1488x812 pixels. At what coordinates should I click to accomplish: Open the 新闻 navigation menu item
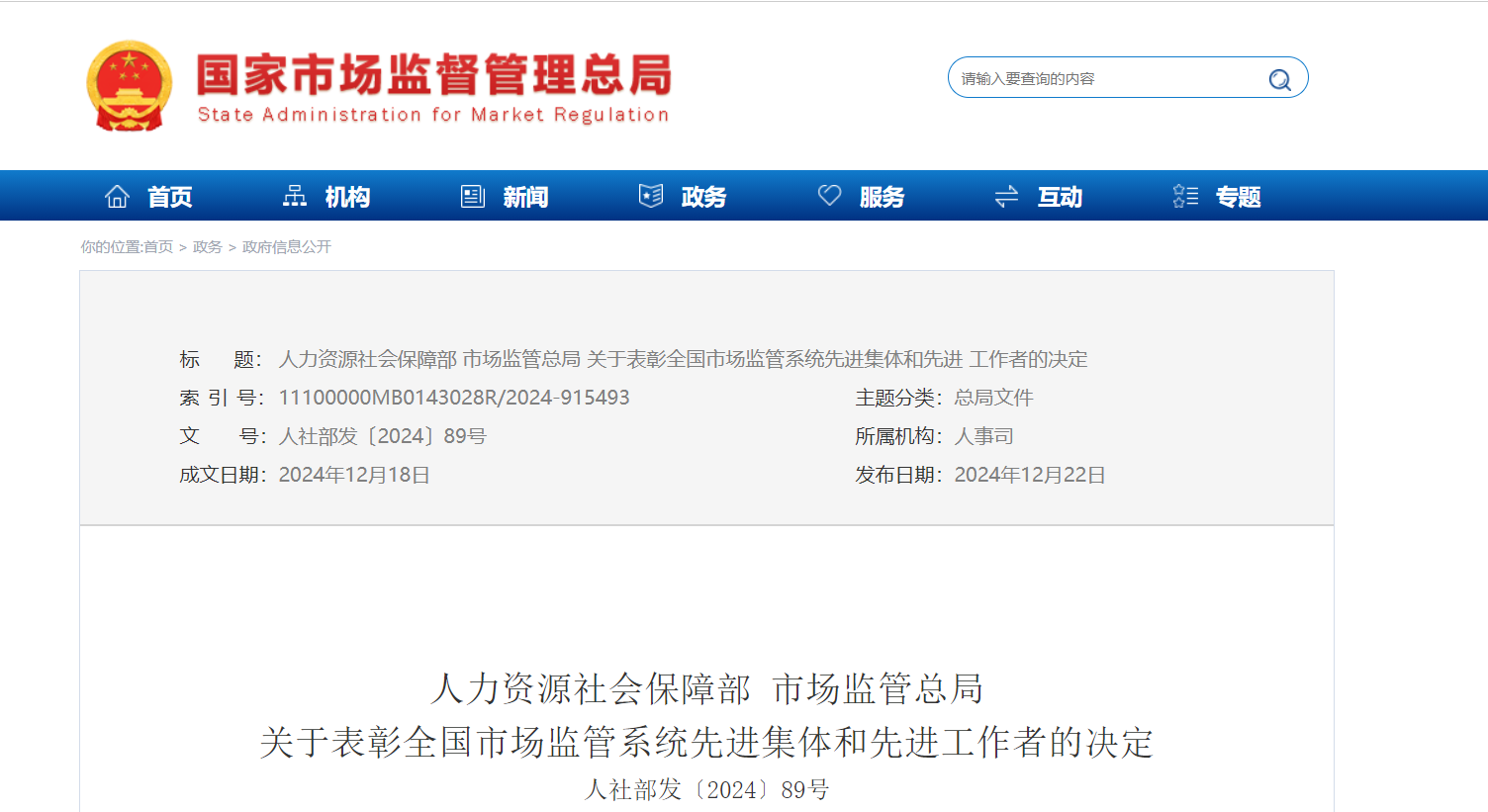525,197
